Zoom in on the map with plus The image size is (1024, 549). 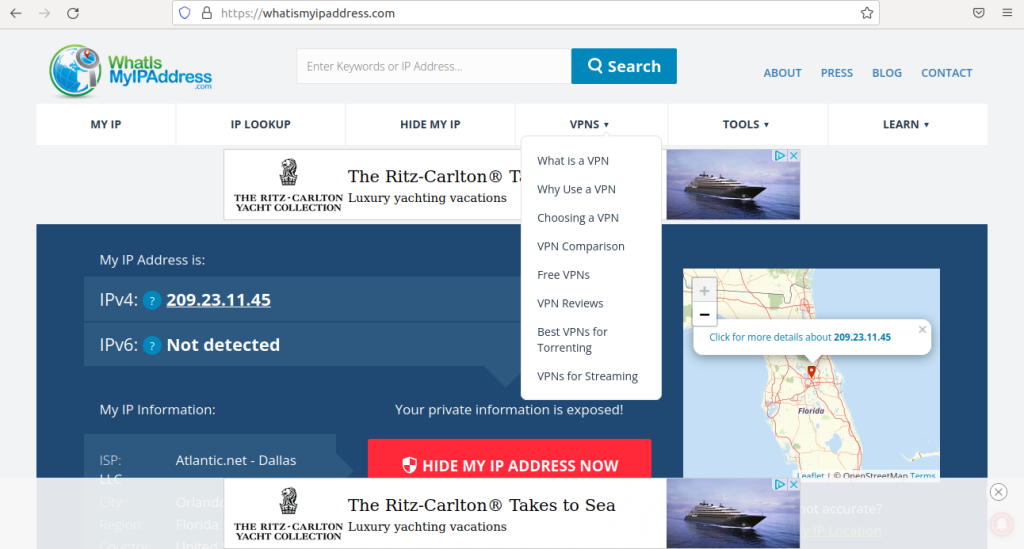pos(704,291)
